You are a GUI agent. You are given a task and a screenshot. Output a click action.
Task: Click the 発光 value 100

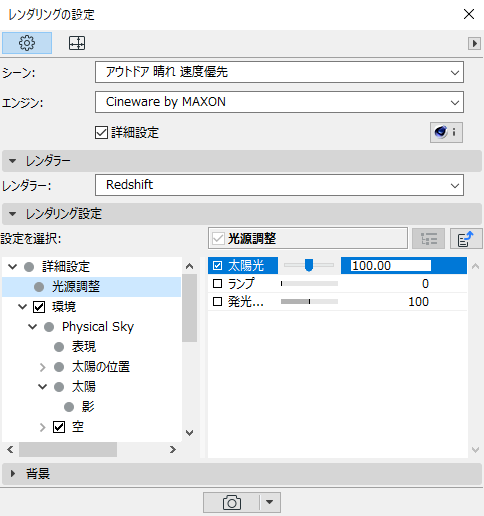(419, 302)
